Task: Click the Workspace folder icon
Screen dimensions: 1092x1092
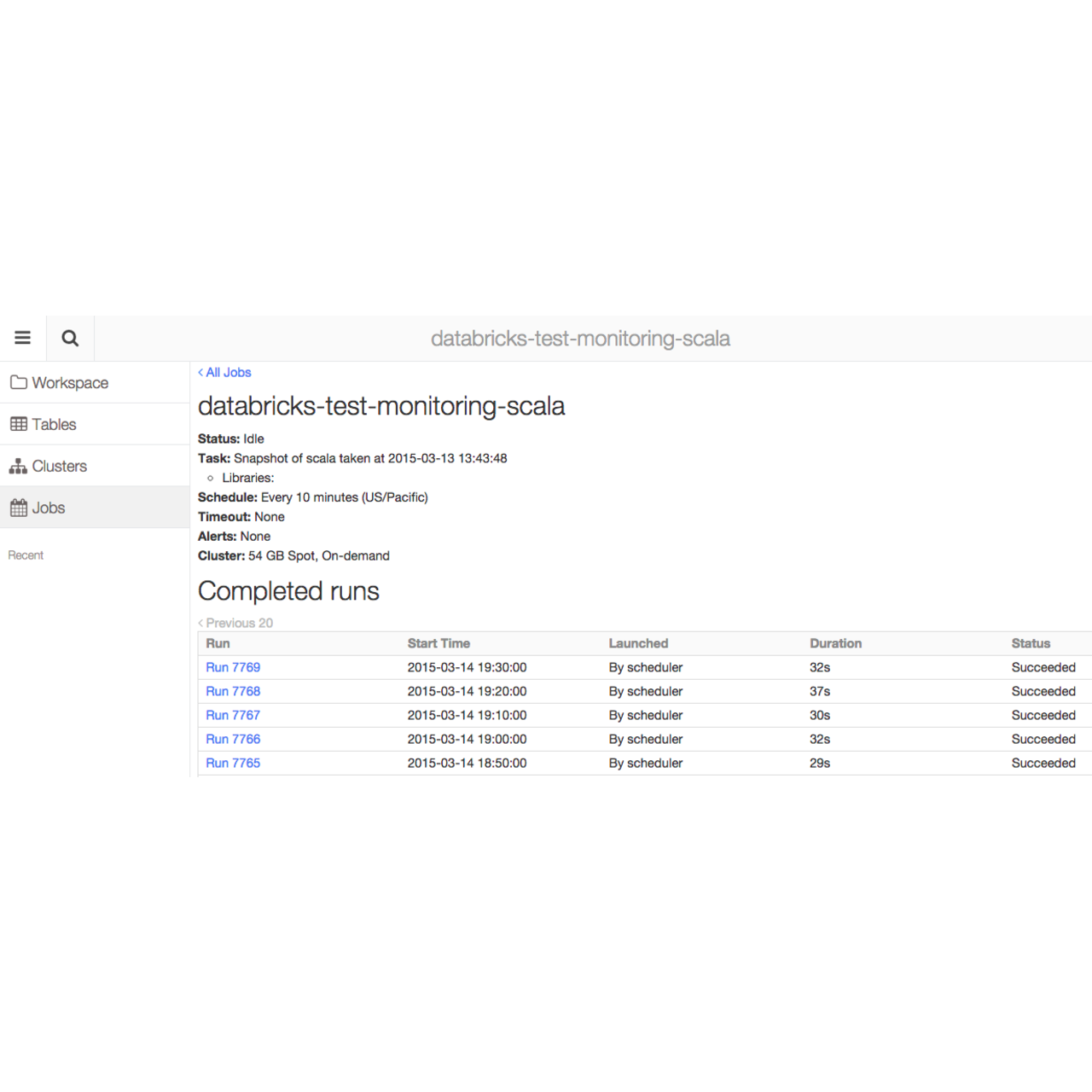Action: (x=19, y=382)
